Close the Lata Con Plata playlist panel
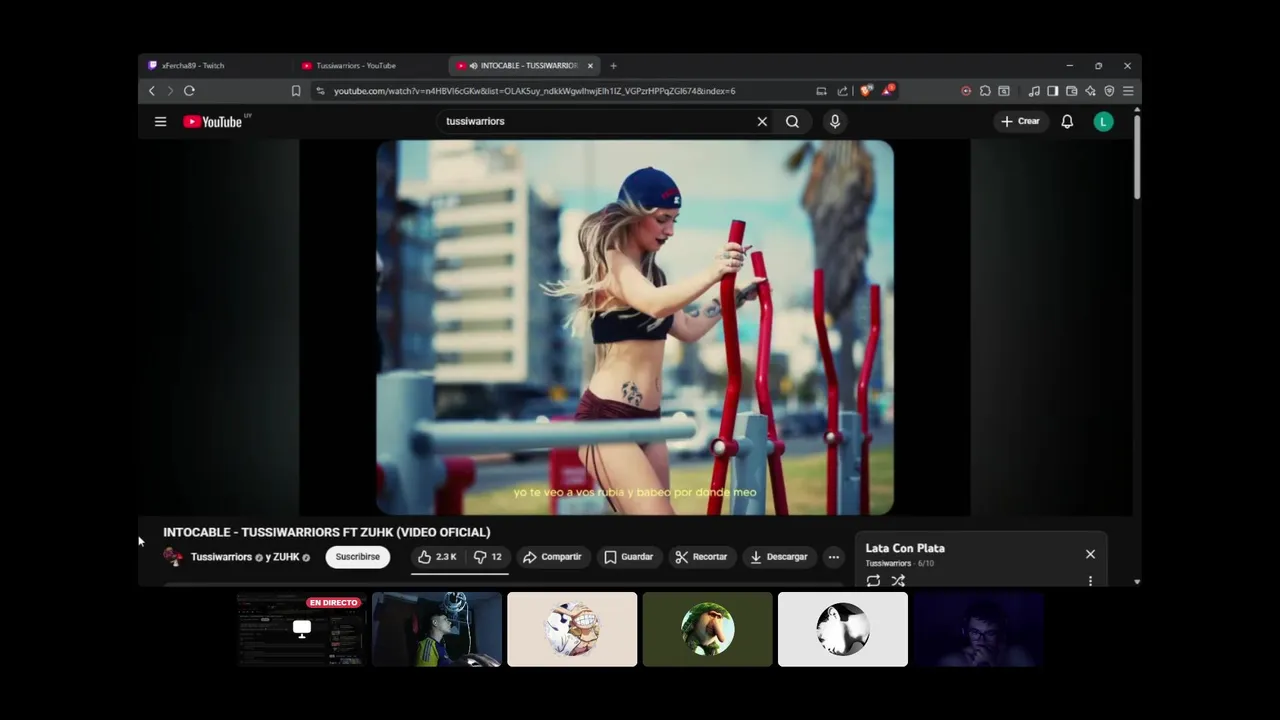This screenshot has height=720, width=1280. click(x=1090, y=554)
